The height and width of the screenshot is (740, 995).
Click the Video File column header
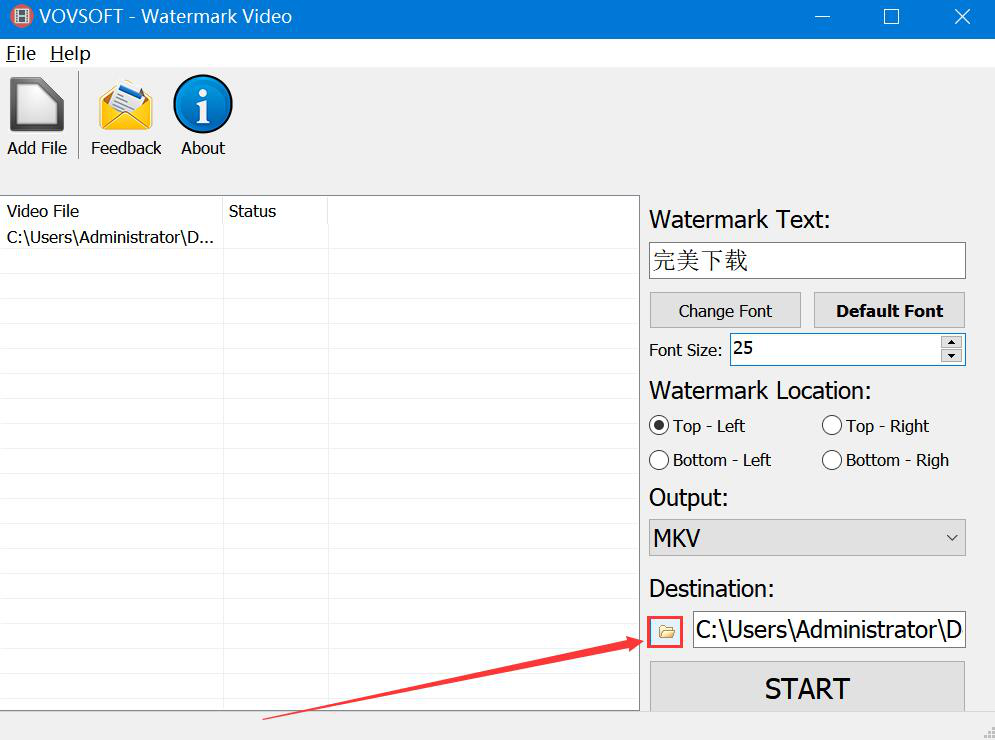click(111, 211)
